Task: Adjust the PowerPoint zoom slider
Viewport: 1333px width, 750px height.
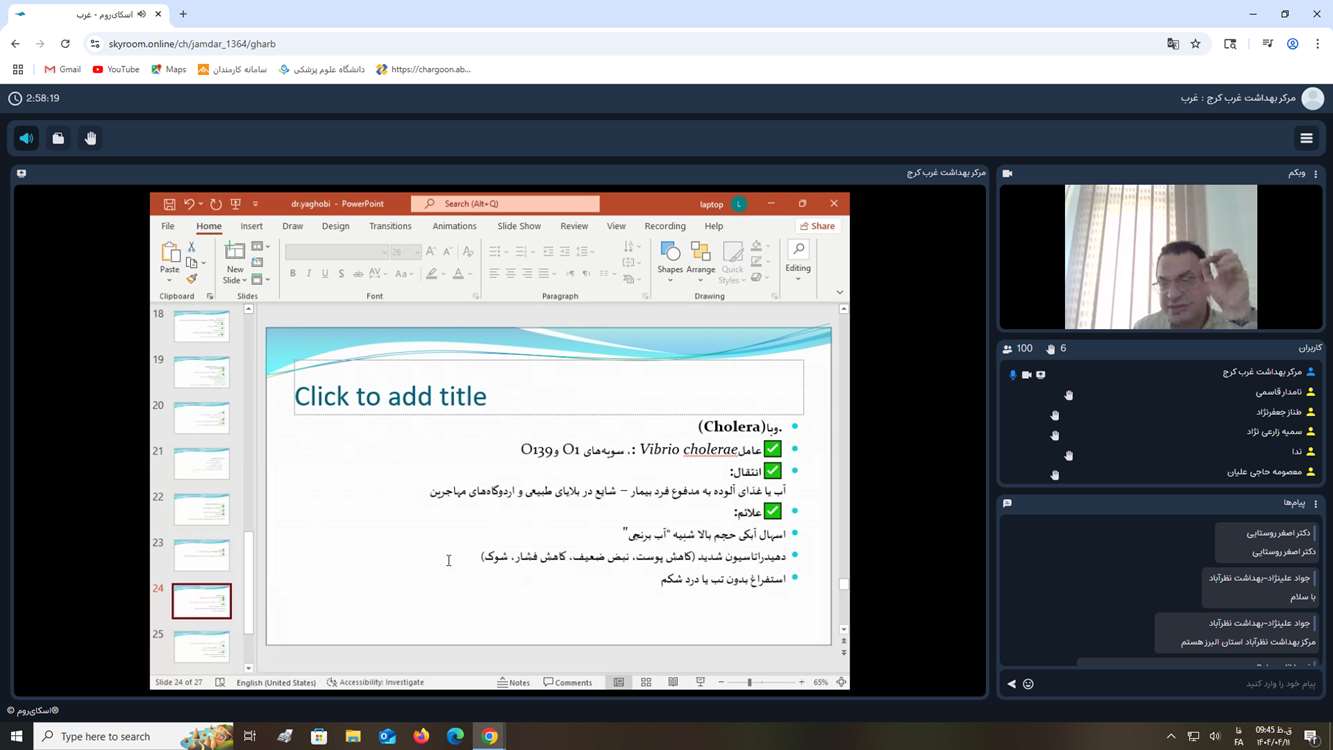Action: [x=749, y=682]
